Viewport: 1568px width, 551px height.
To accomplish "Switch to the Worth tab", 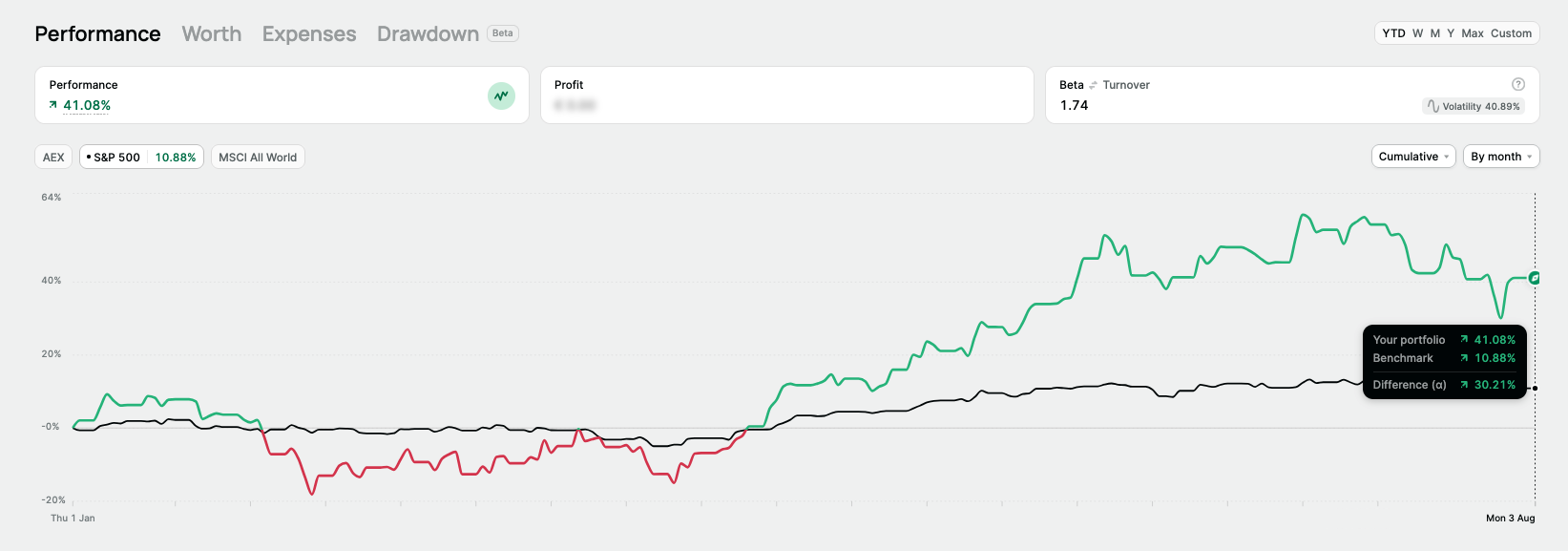I will click(x=212, y=33).
